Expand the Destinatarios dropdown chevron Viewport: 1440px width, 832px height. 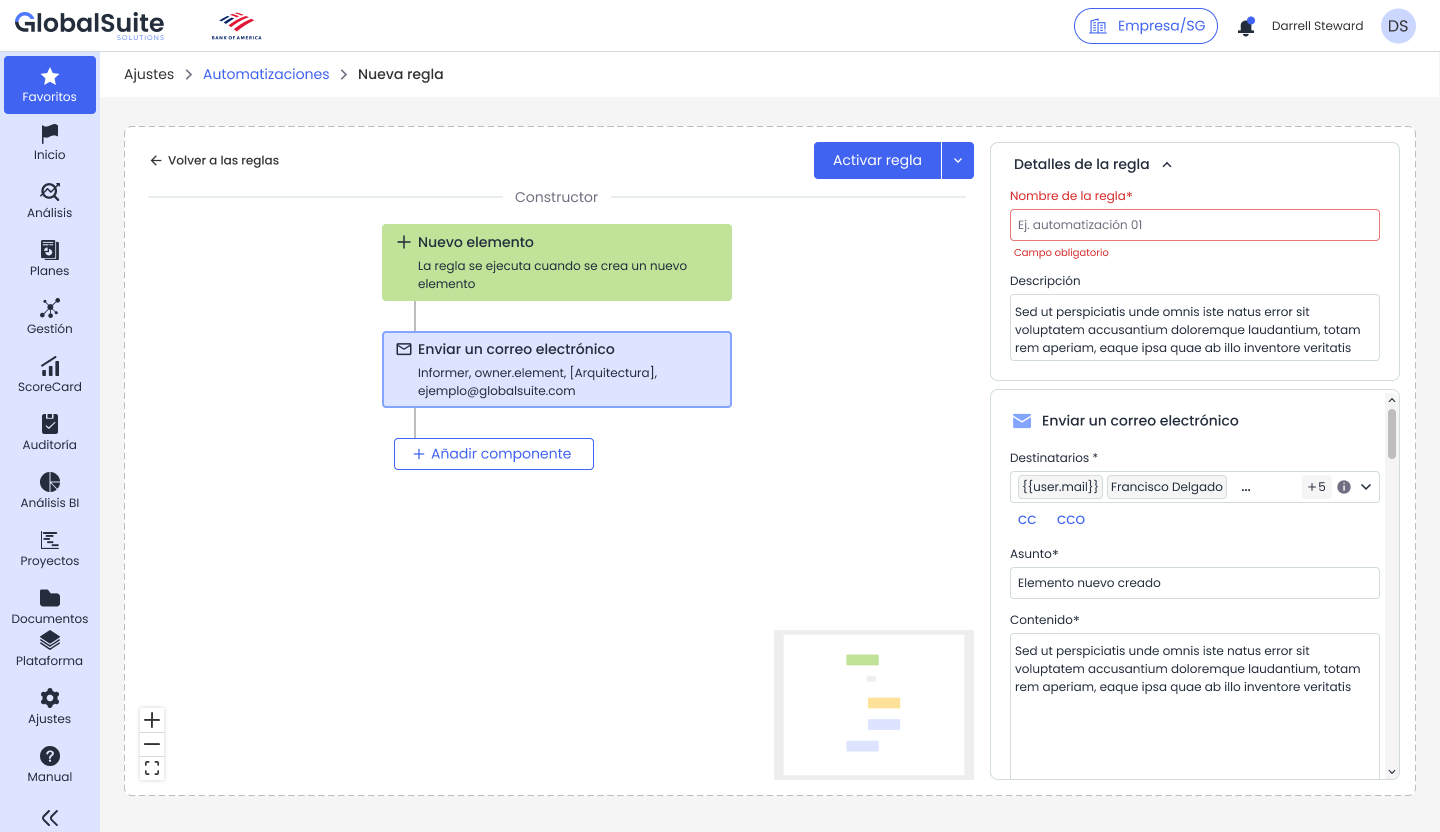click(1366, 487)
